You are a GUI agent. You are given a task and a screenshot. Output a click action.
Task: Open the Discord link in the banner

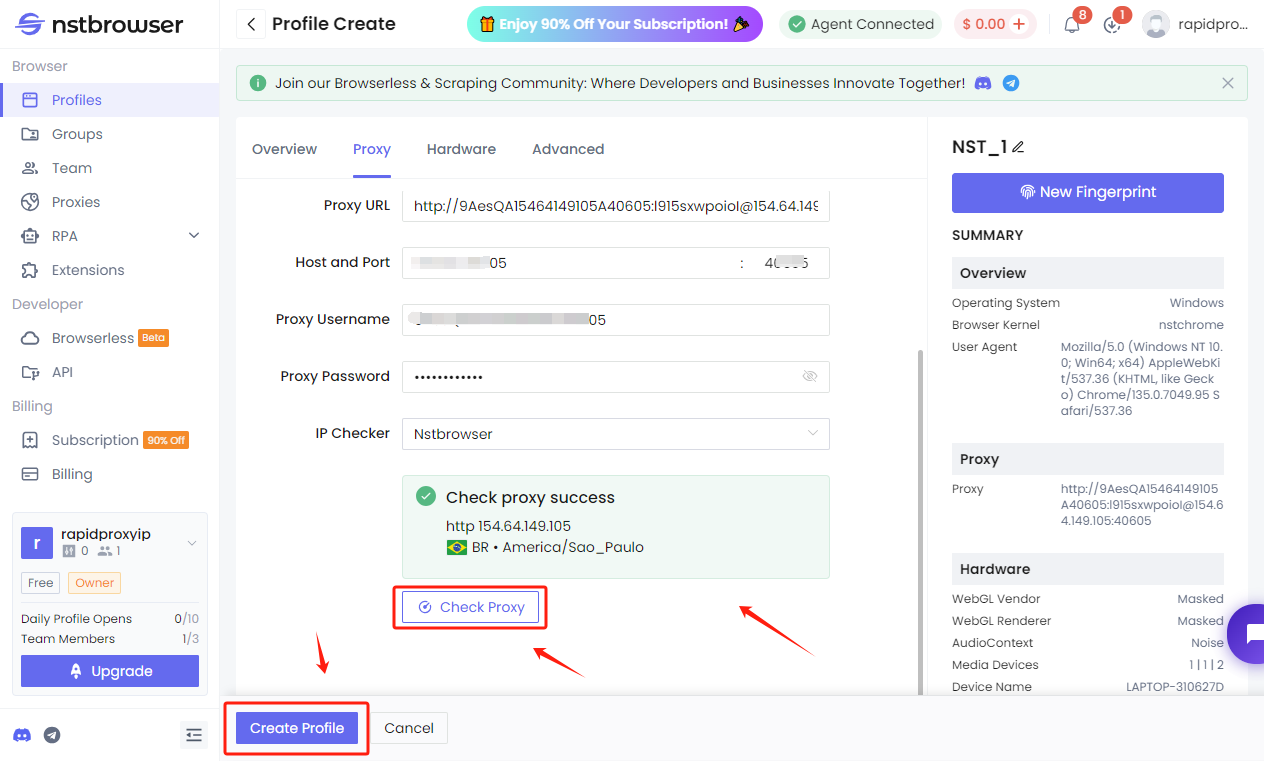click(983, 84)
